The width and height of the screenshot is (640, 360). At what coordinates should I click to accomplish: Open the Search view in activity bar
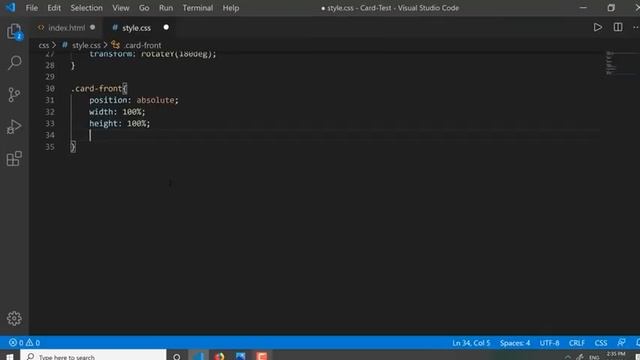coord(14,63)
